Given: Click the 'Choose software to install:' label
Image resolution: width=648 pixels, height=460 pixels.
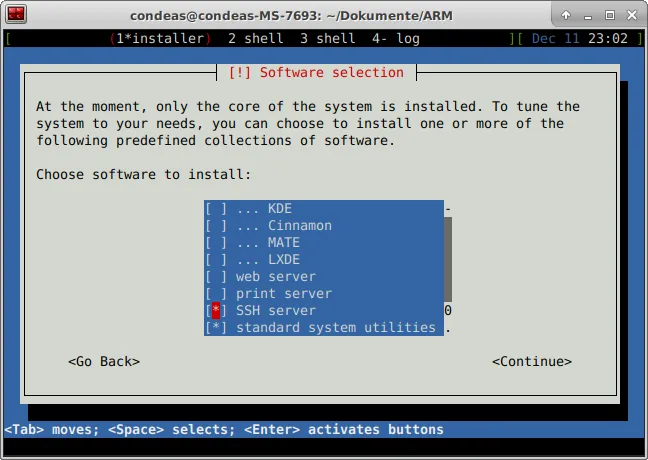Looking at the screenshot, I should point(143,174).
